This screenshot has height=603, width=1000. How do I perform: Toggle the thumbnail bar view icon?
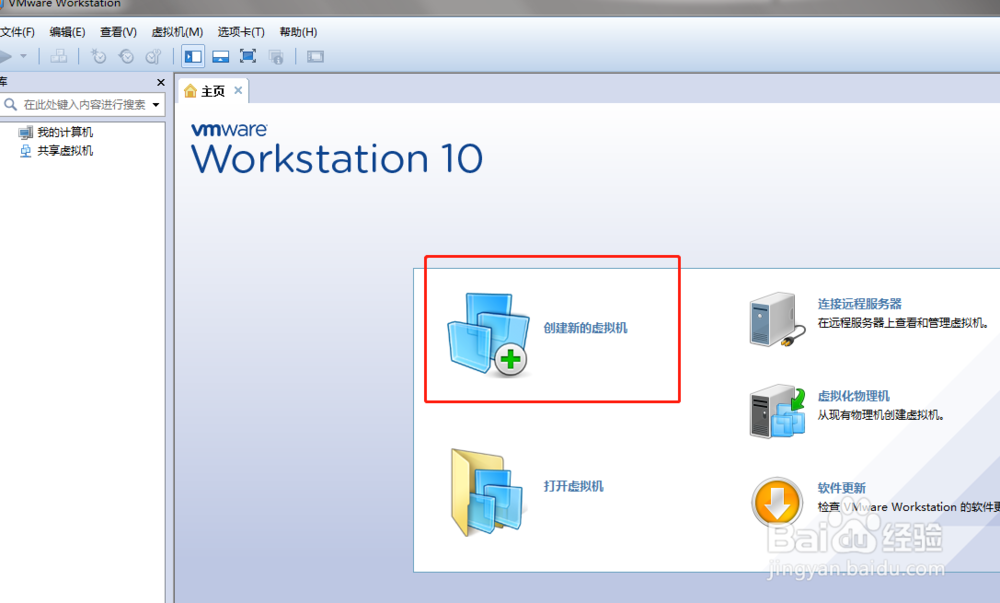(221, 57)
